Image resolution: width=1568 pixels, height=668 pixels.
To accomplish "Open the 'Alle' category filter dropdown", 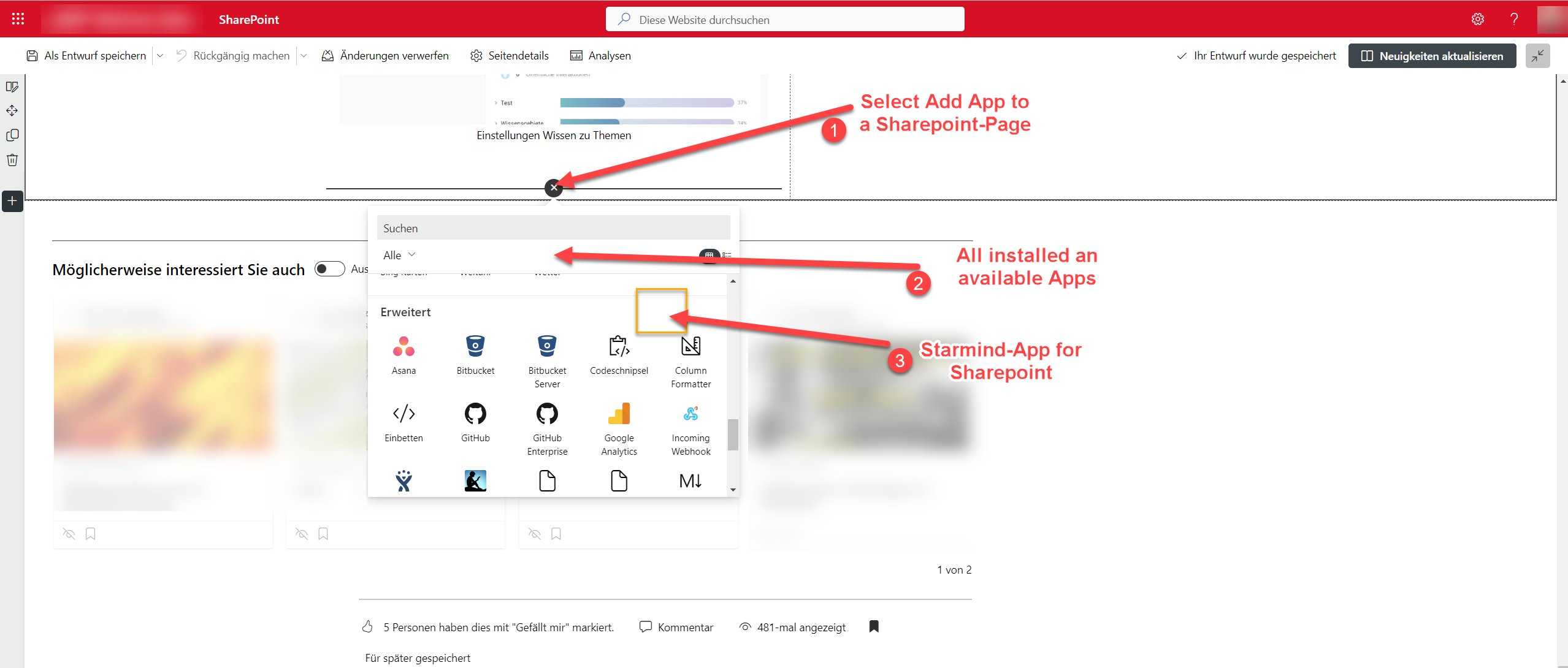I will (399, 255).
